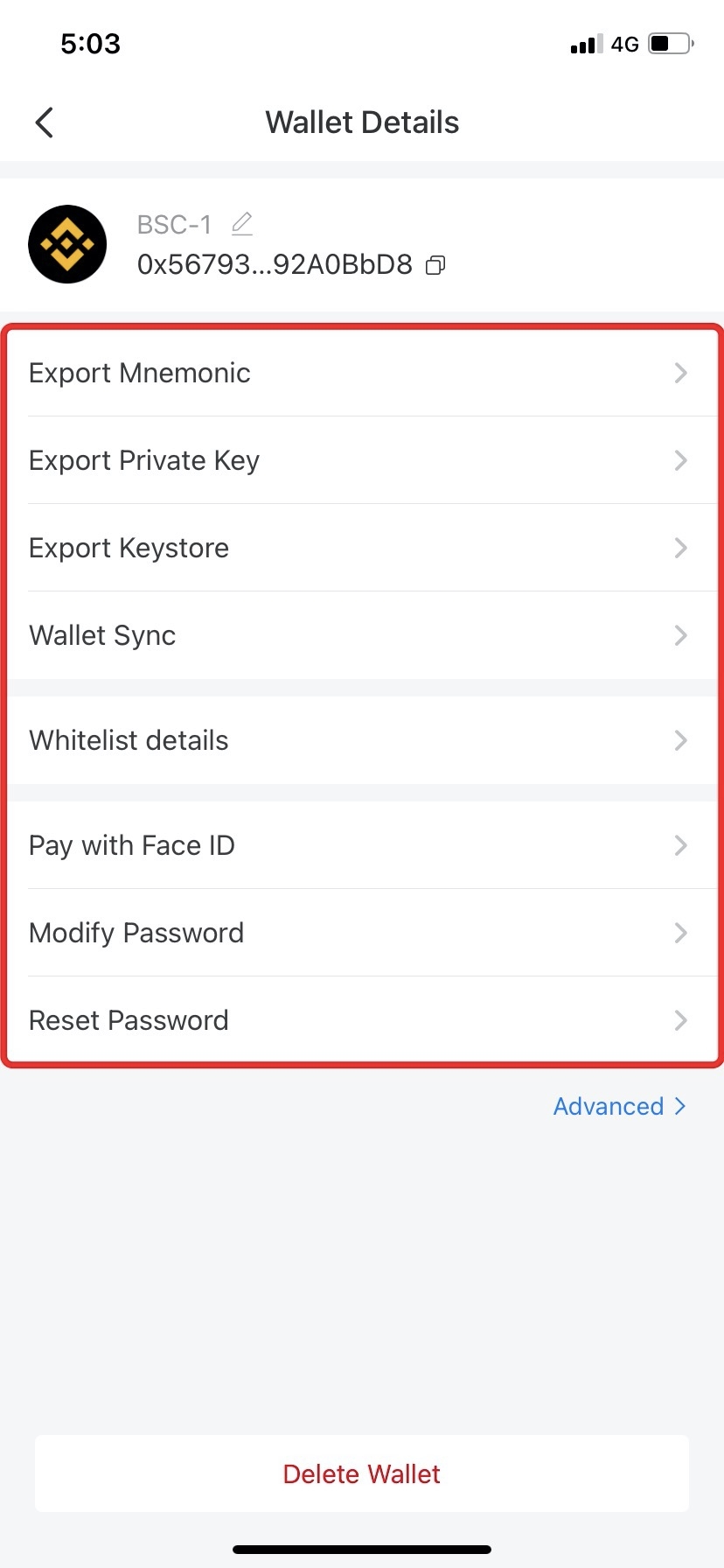724x1568 pixels.
Task: Open Reset Password option
Action: [129, 1021]
